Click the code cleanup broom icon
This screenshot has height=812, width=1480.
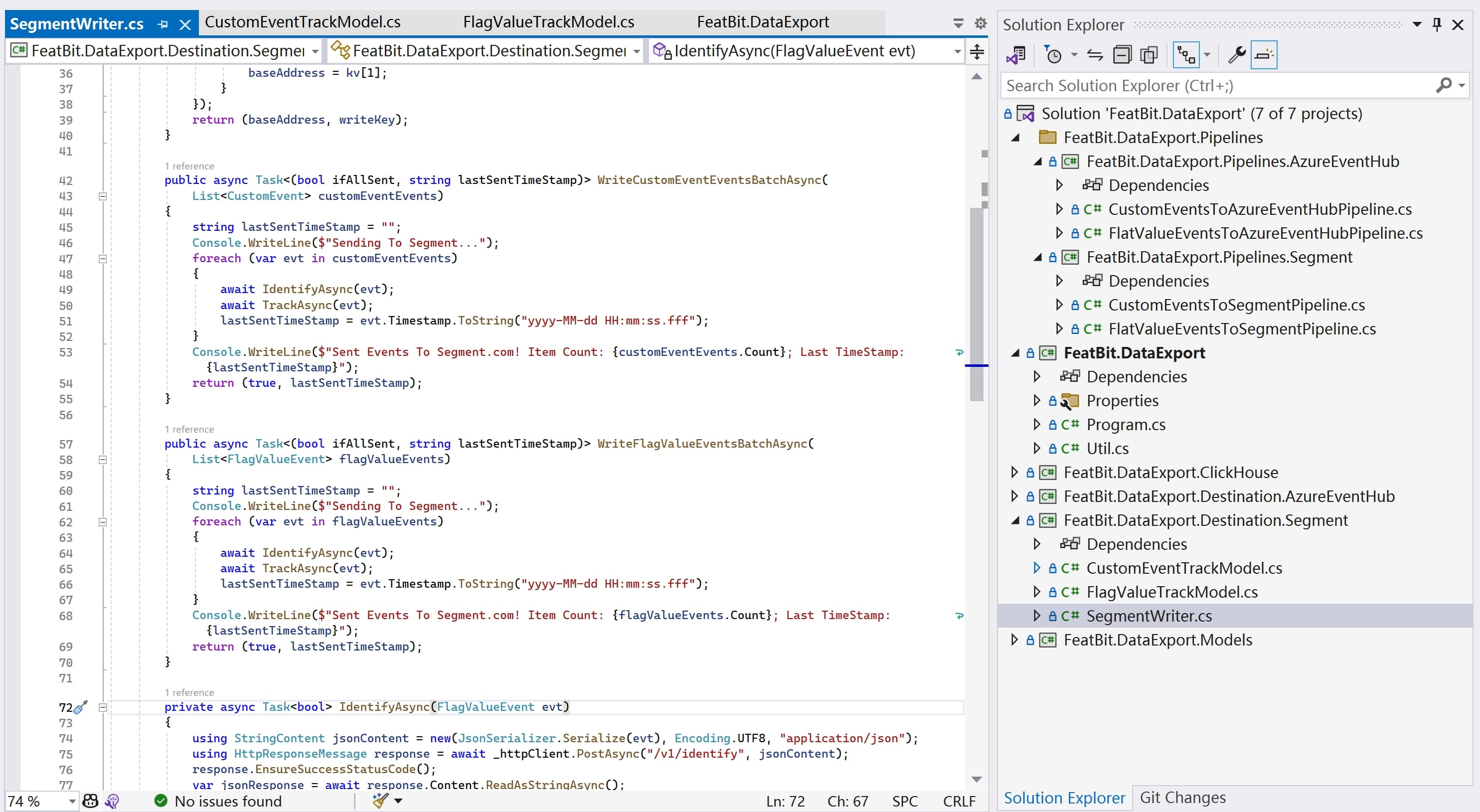[380, 801]
